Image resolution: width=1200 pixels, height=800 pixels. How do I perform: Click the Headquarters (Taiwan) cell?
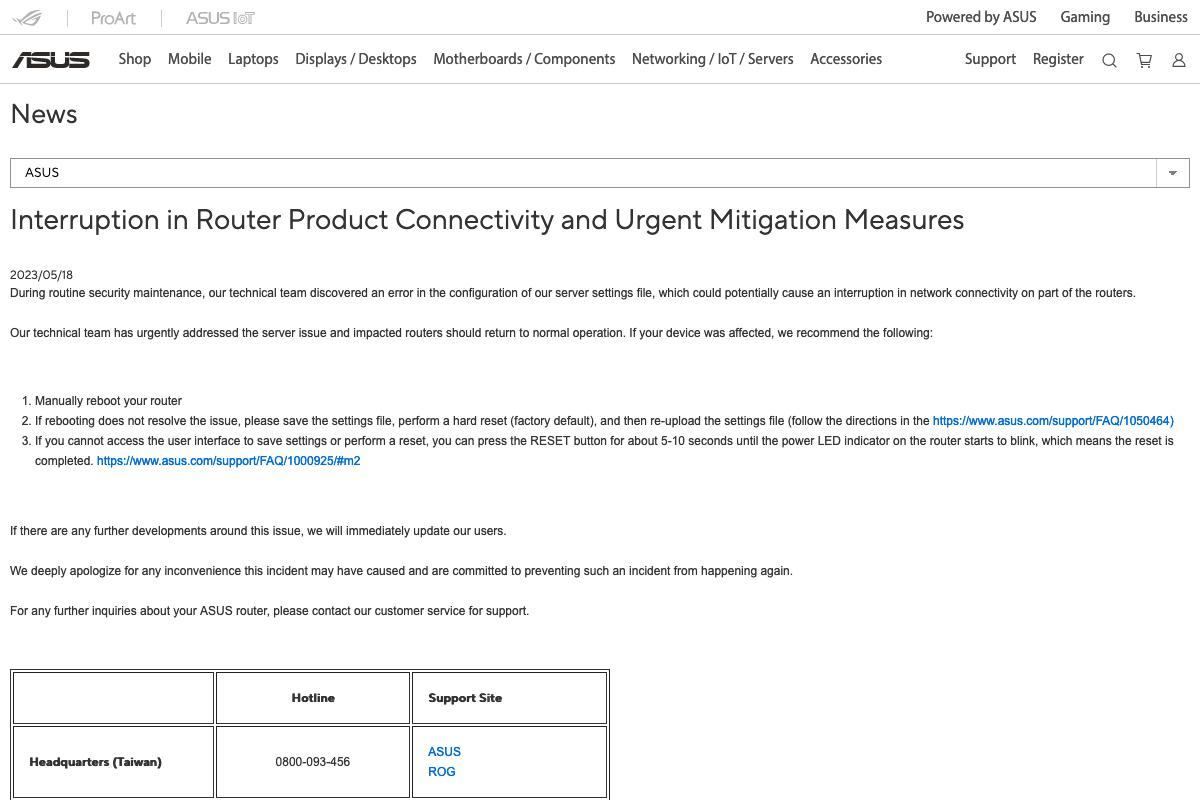(x=113, y=762)
